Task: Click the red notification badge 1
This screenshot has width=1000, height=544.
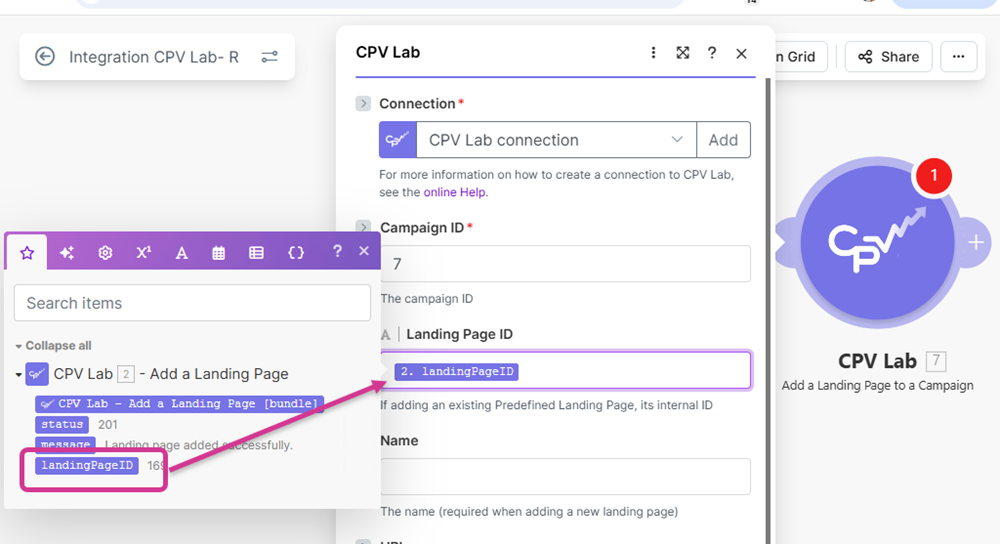Action: 934,175
